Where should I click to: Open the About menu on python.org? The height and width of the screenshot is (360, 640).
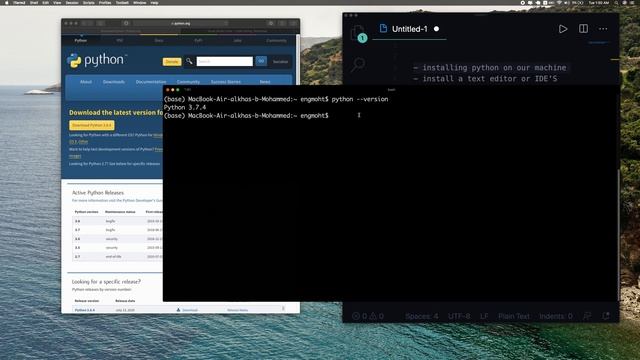[x=86, y=82]
